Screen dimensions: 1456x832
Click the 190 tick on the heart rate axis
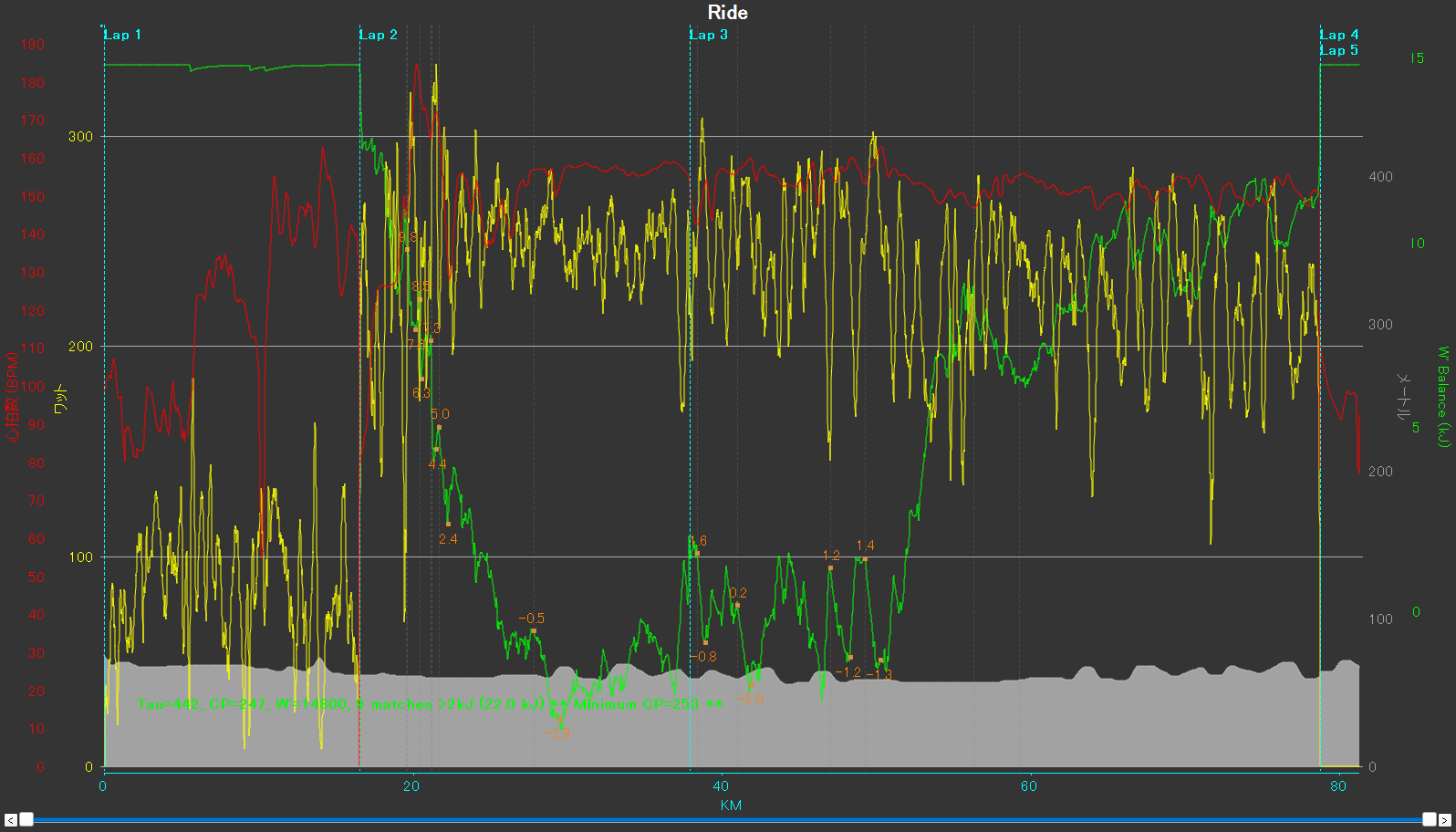click(x=33, y=44)
